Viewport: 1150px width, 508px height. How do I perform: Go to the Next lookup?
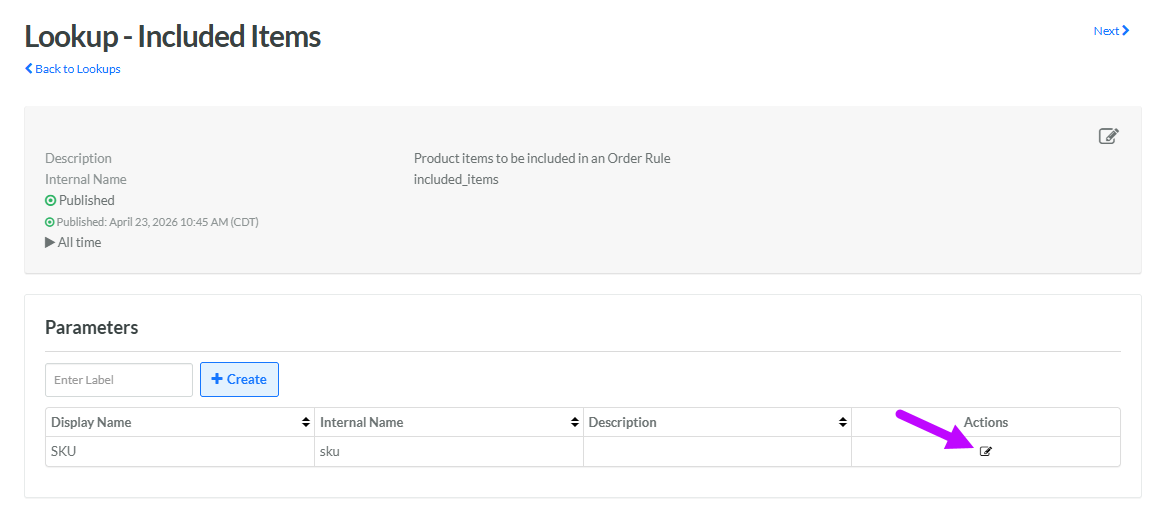(x=1111, y=31)
